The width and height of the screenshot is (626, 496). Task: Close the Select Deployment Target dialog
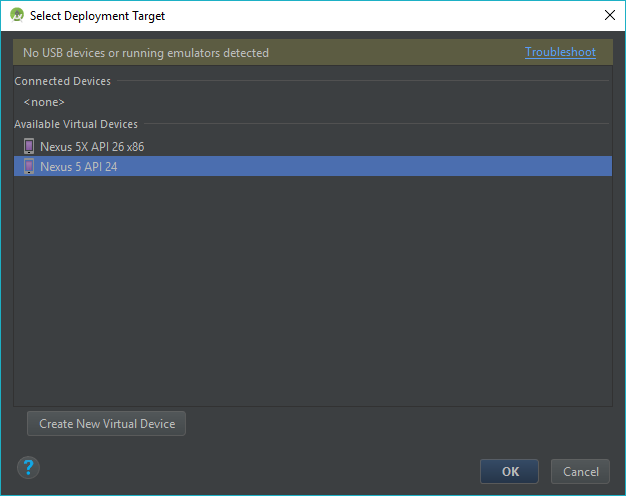(x=609, y=16)
